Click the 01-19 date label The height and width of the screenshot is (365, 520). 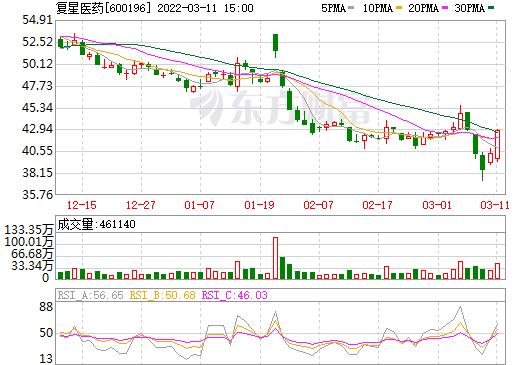(x=259, y=205)
